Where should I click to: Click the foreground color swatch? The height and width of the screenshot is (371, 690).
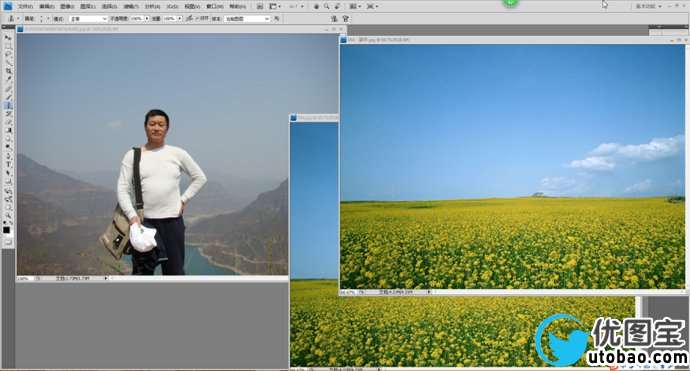6,230
